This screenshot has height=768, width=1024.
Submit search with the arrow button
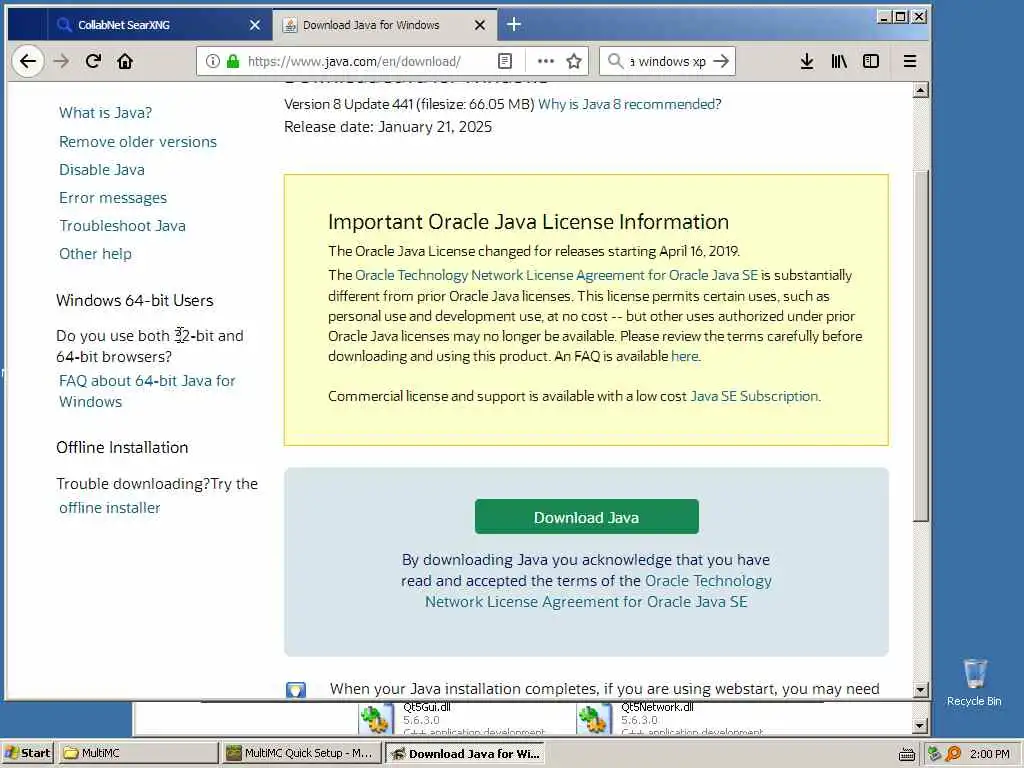(721, 61)
